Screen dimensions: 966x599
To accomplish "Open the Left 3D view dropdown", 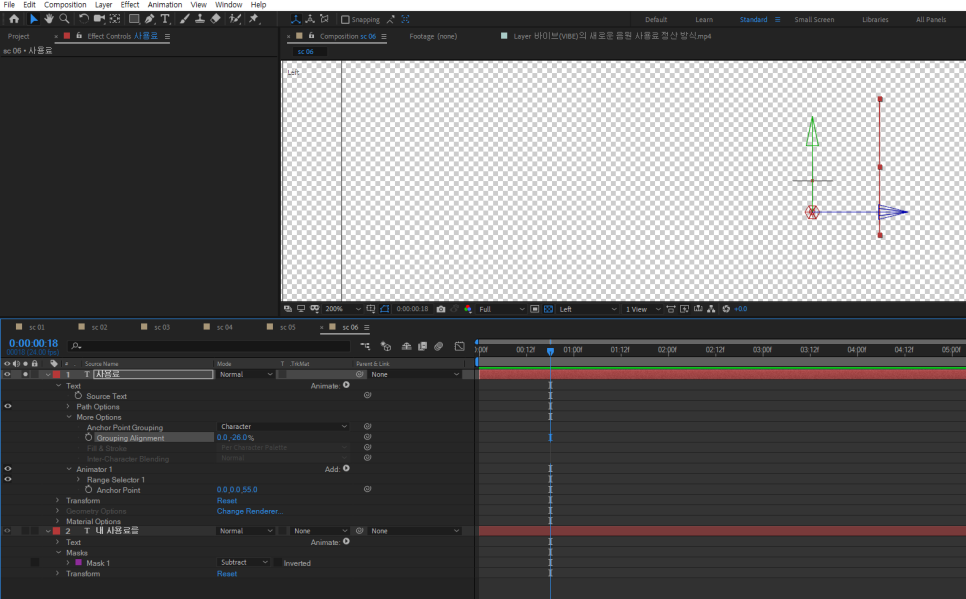I will point(587,309).
